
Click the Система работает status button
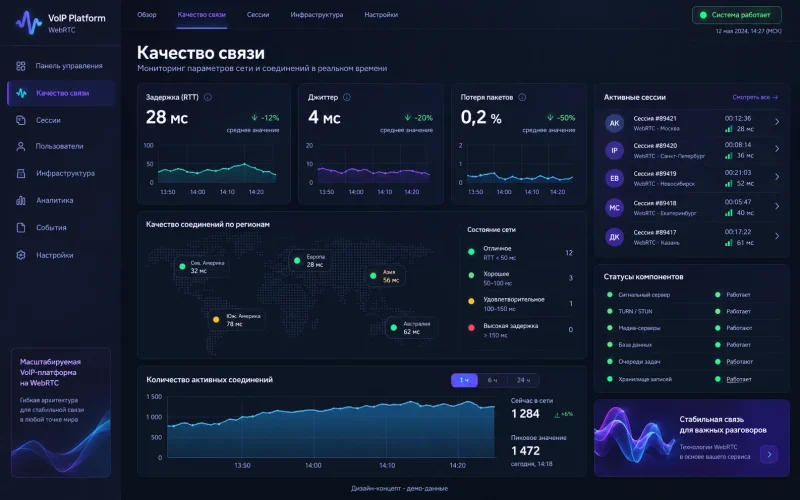pyautogui.click(x=737, y=15)
